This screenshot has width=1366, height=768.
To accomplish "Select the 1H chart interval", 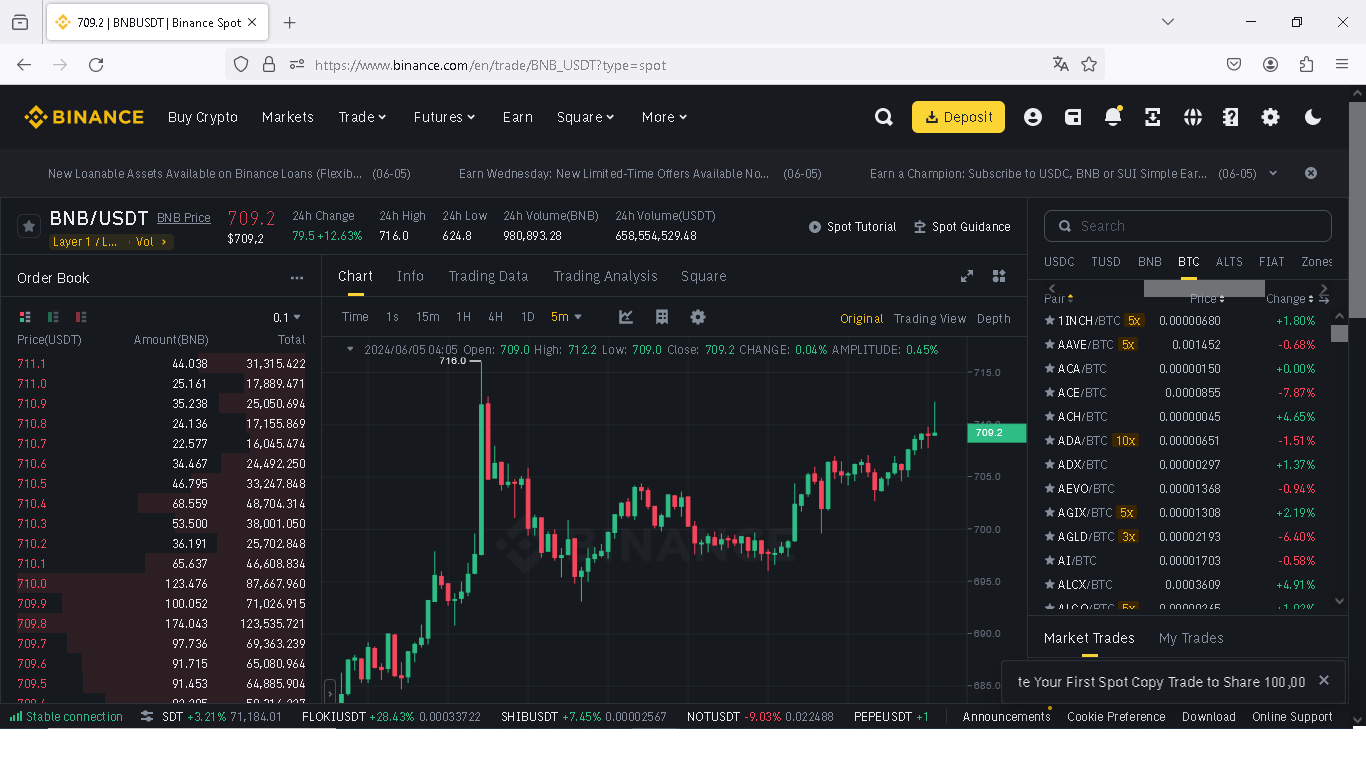I will point(463,317).
